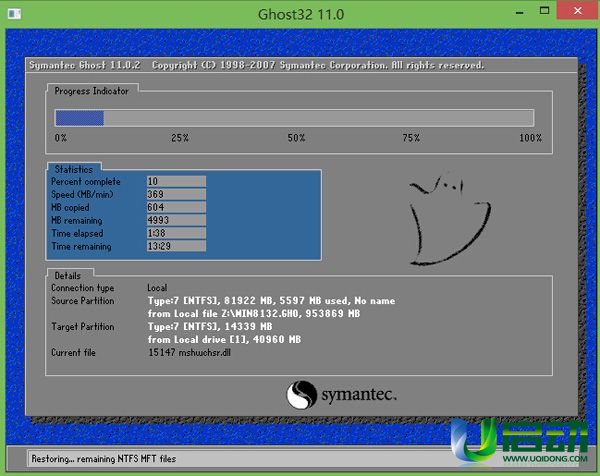
Task: Click the Connection type value Local
Action: coord(157,288)
